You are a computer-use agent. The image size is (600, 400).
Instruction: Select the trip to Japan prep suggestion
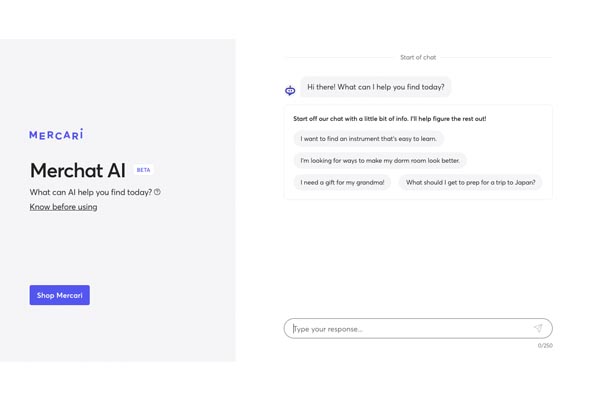pyautogui.click(x=470, y=182)
